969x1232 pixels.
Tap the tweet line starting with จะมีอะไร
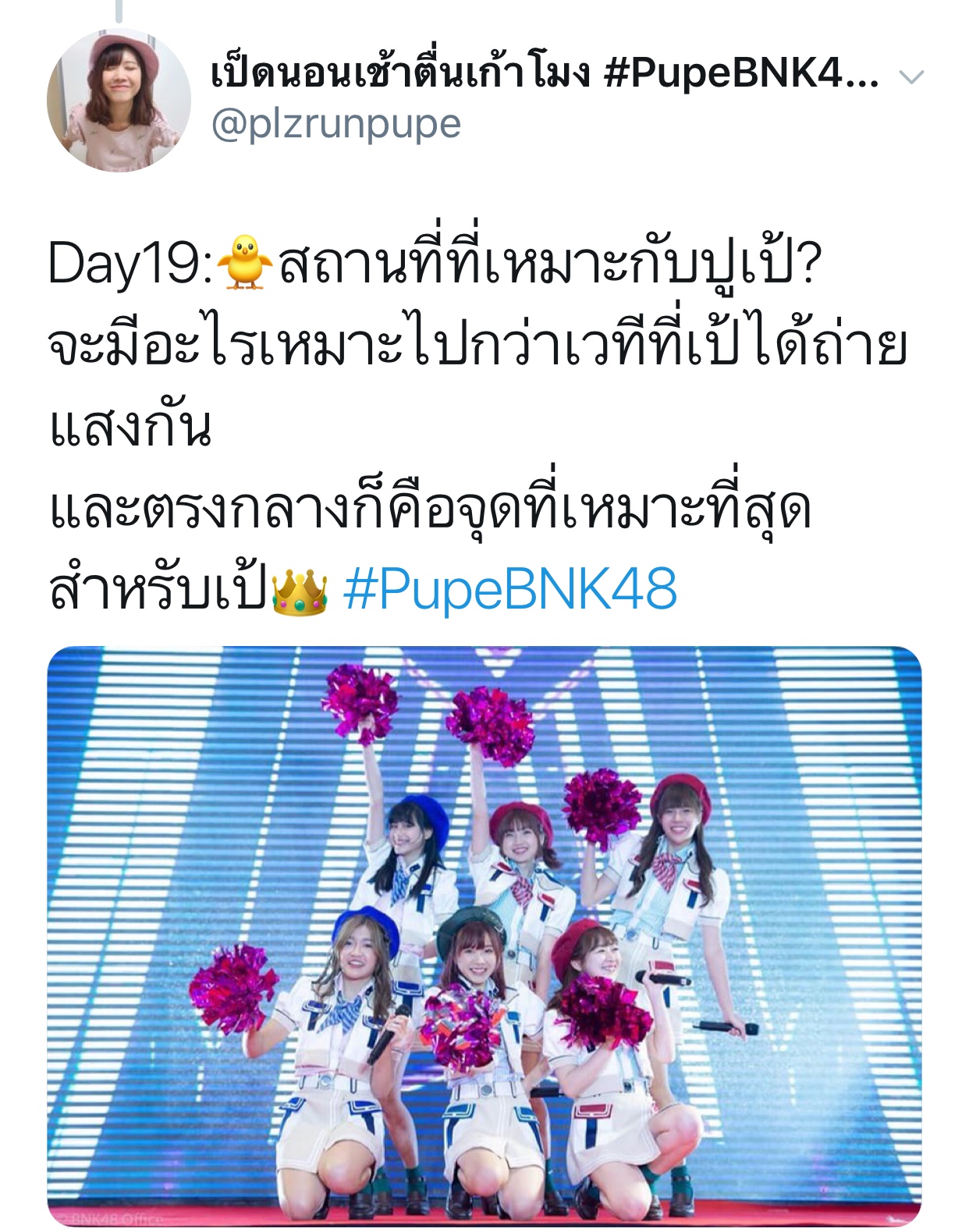pyautogui.click(x=478, y=345)
